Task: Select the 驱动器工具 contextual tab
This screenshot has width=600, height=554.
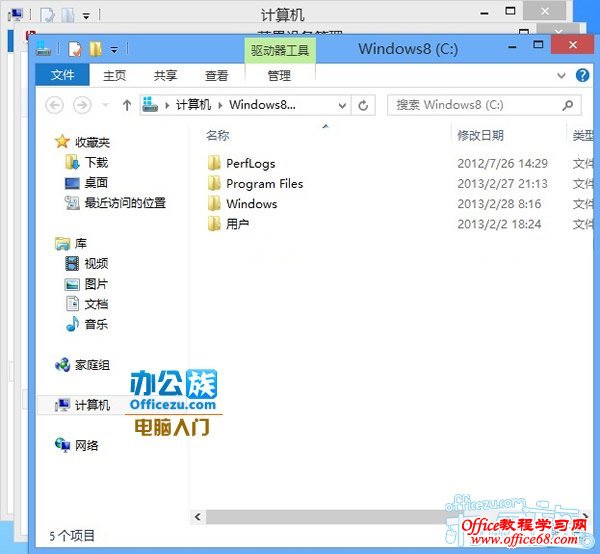Action: click(x=280, y=50)
